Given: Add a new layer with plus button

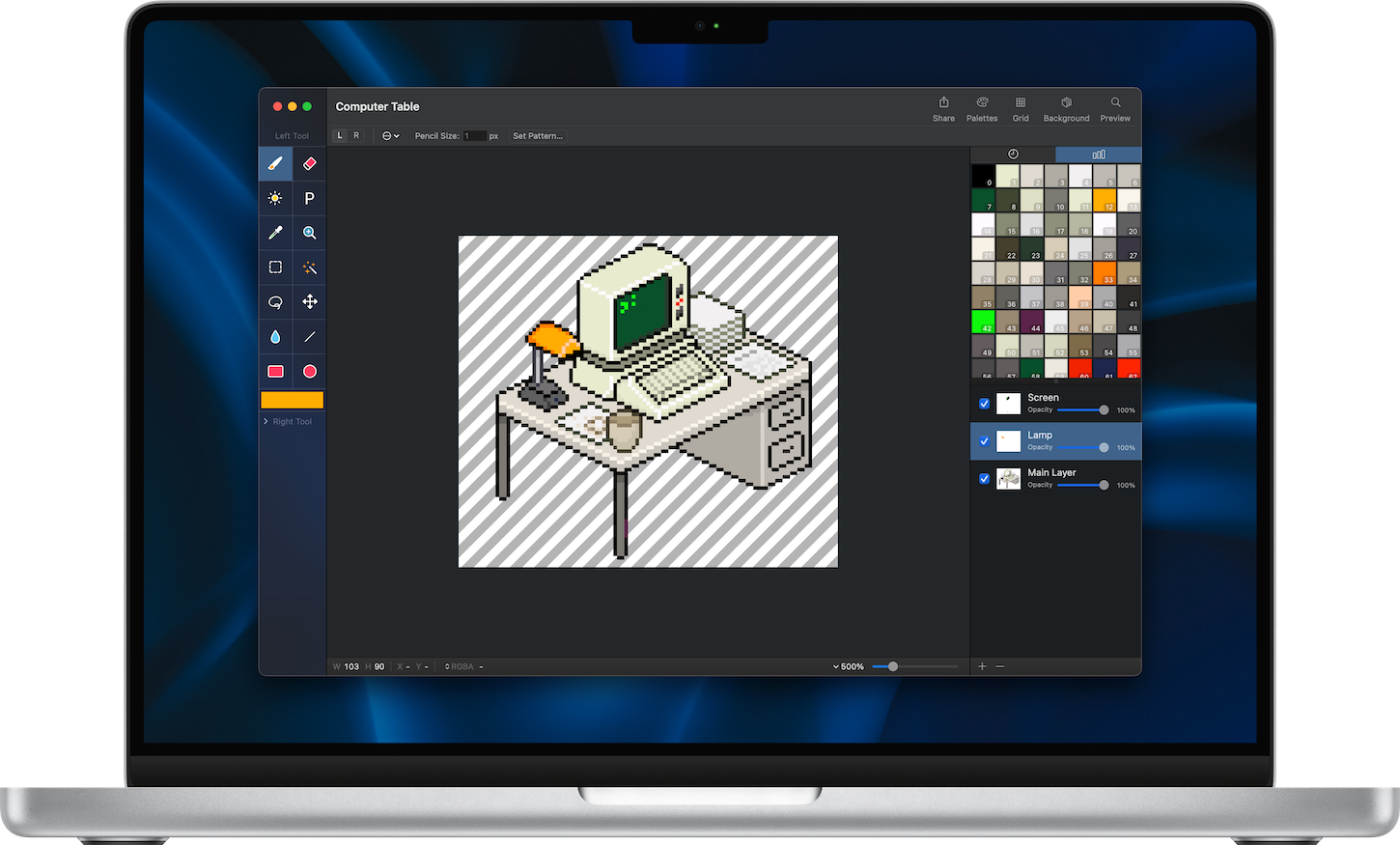Looking at the screenshot, I should click(982, 666).
